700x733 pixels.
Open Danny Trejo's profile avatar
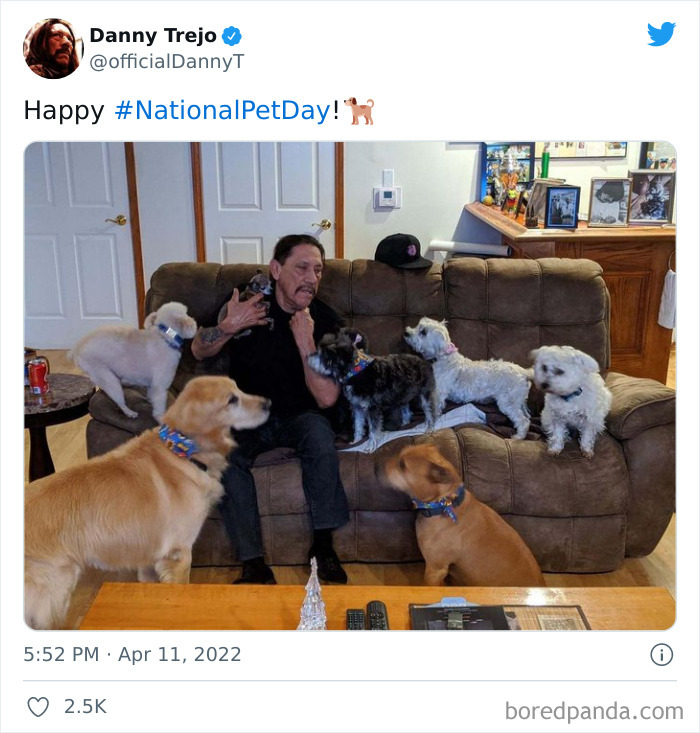pyautogui.click(x=53, y=49)
